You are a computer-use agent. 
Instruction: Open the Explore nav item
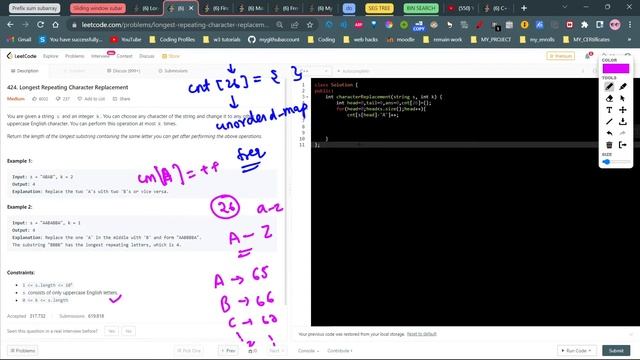coord(51,56)
